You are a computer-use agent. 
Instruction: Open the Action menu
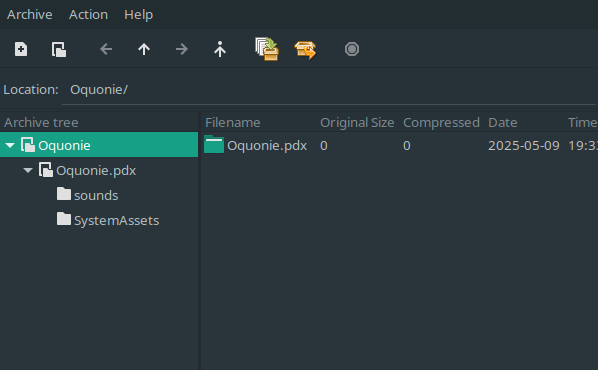(88, 14)
